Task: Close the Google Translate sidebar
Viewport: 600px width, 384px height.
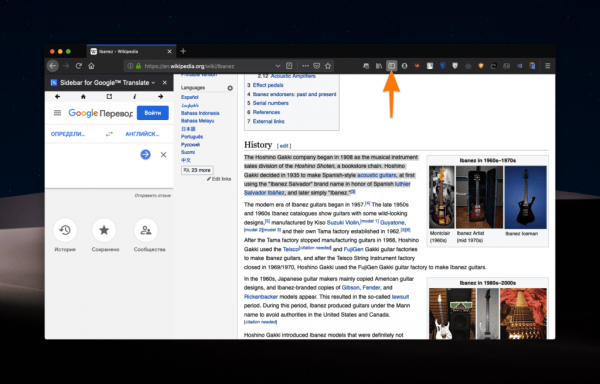Action: [165, 83]
